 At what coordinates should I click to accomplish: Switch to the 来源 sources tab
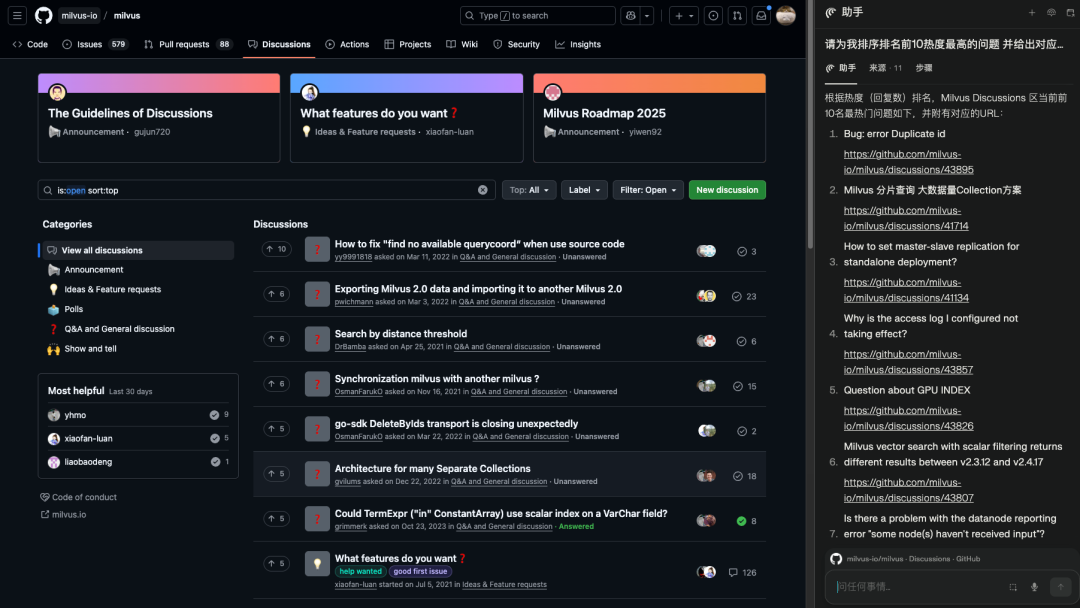885,68
